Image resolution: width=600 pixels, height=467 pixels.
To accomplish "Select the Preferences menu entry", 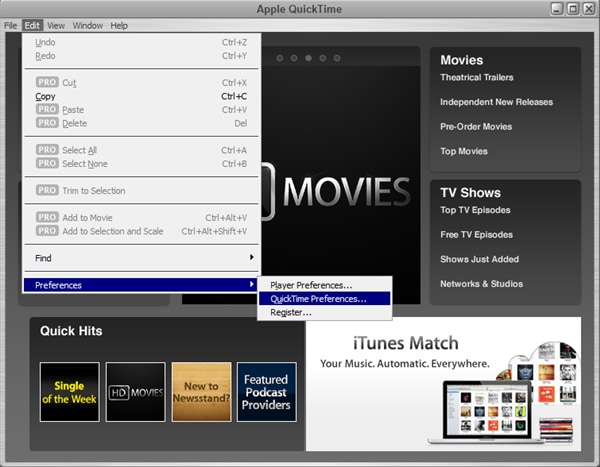I will coord(141,285).
